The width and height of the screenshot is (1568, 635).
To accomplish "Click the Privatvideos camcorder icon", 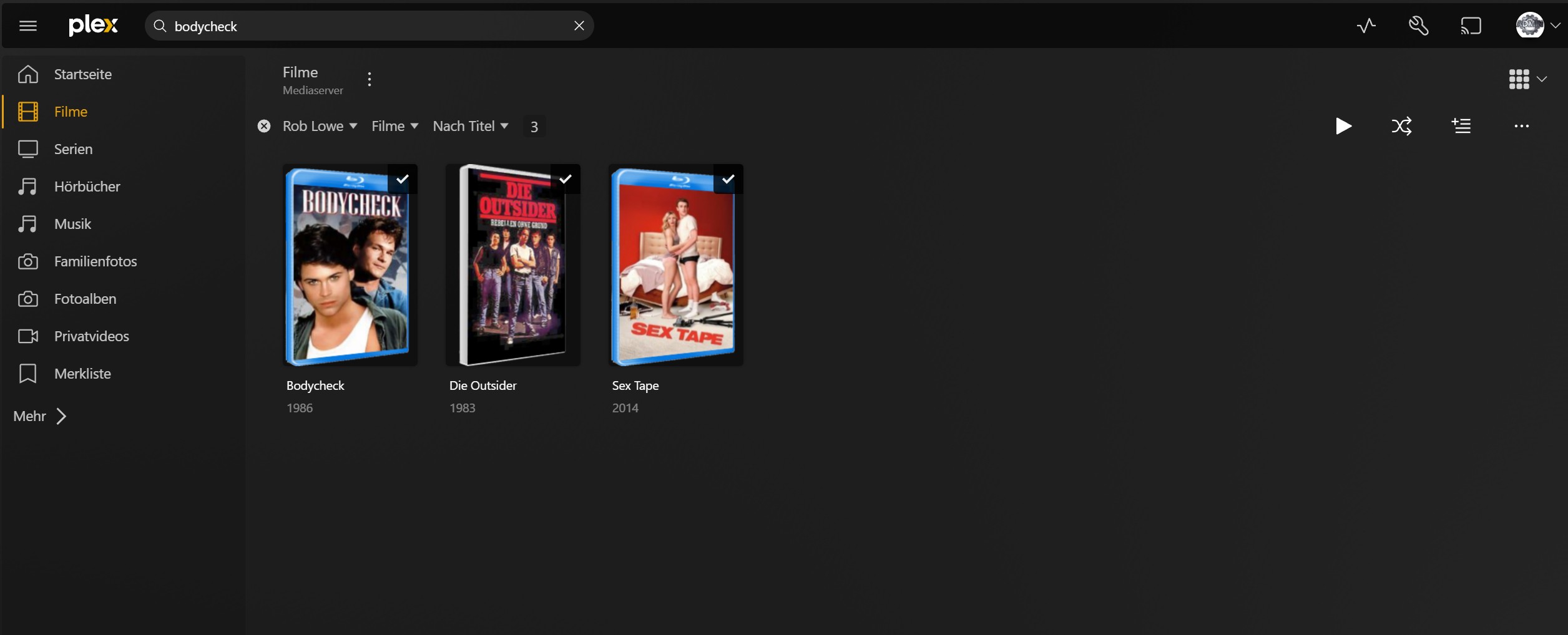I will 28,336.
